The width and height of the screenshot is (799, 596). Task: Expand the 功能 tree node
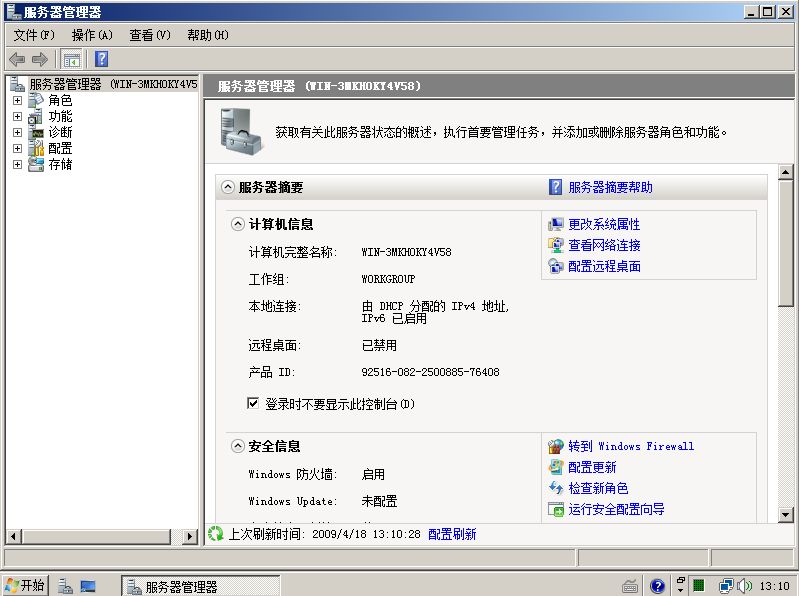point(17,117)
